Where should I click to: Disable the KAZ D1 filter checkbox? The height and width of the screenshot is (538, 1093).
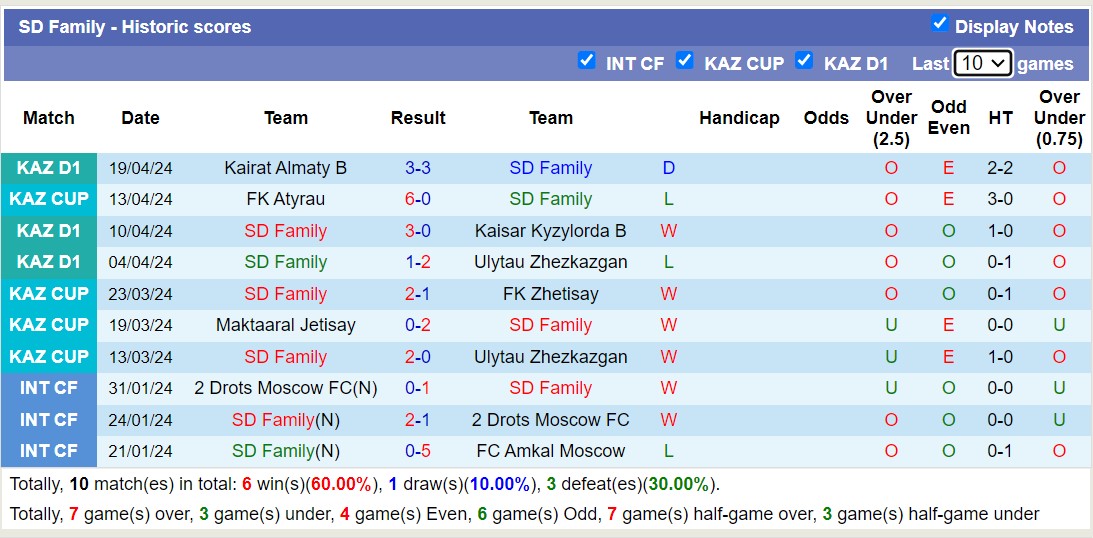pyautogui.click(x=804, y=60)
